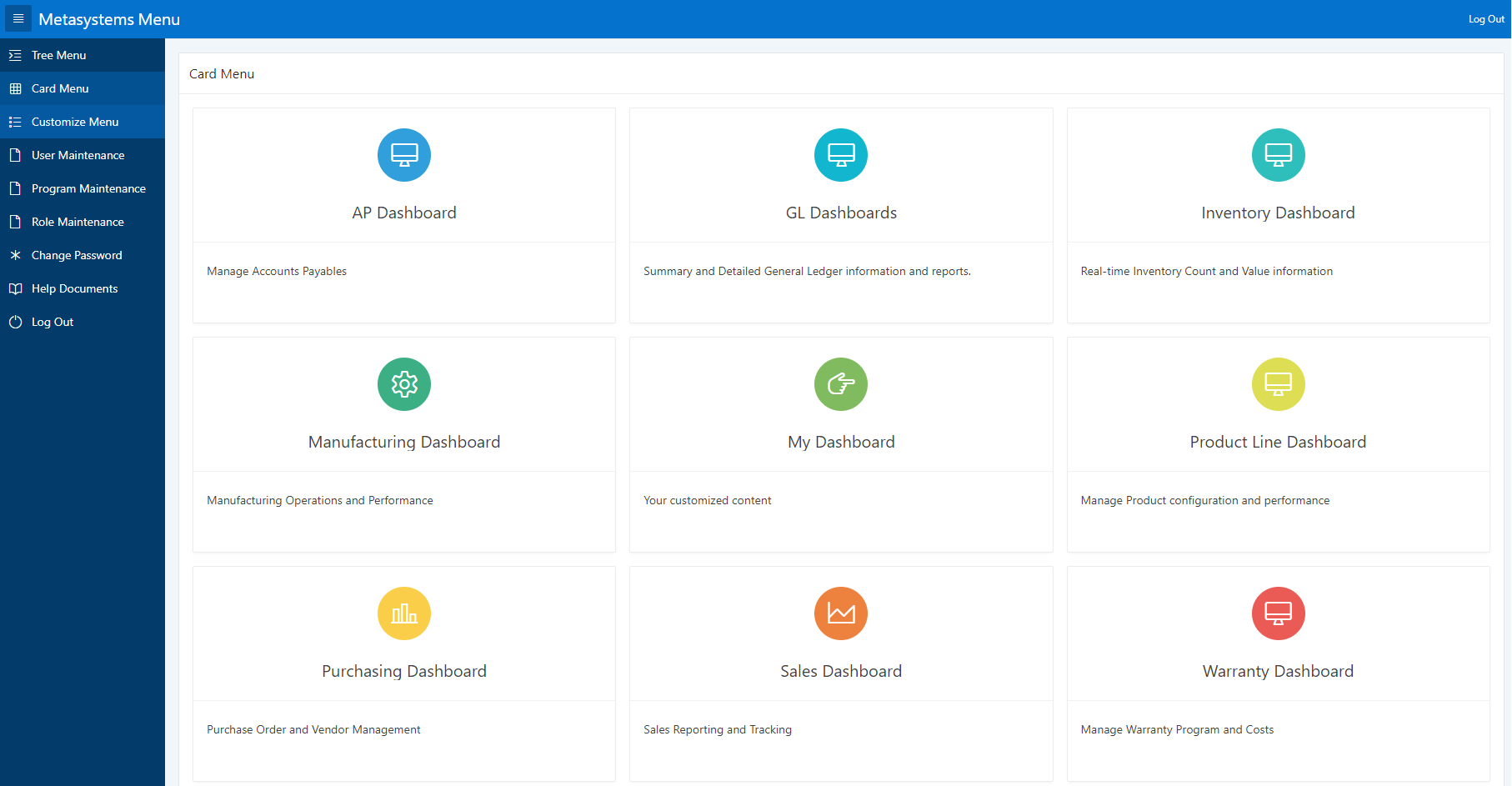Viewport: 1512px width, 786px height.
Task: Click the User Maintenance page icon
Action: pyautogui.click(x=15, y=155)
